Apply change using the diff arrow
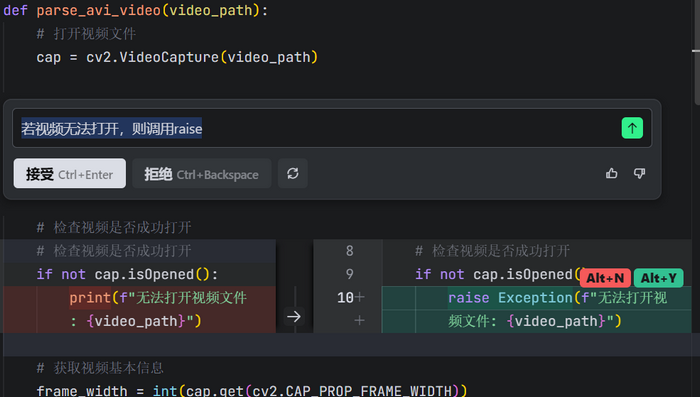700x397 pixels. pyautogui.click(x=294, y=317)
